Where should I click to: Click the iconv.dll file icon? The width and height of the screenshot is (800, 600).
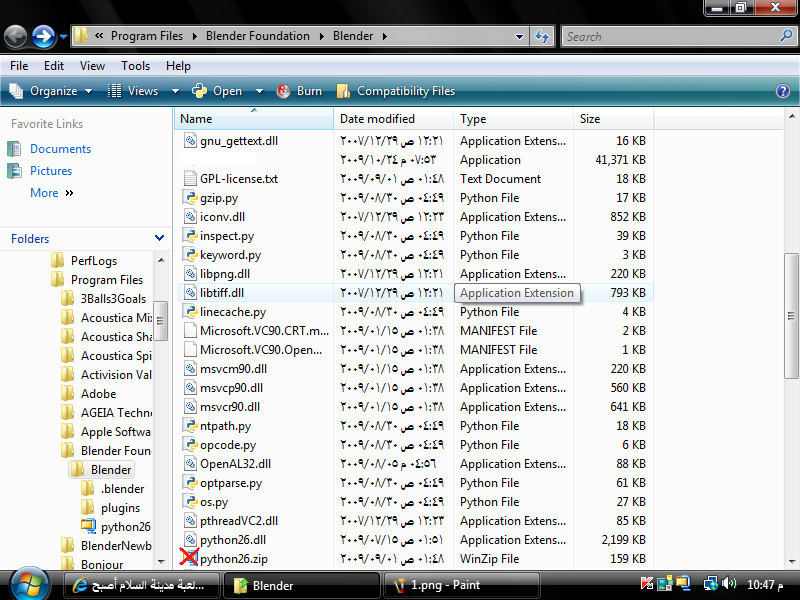point(190,217)
